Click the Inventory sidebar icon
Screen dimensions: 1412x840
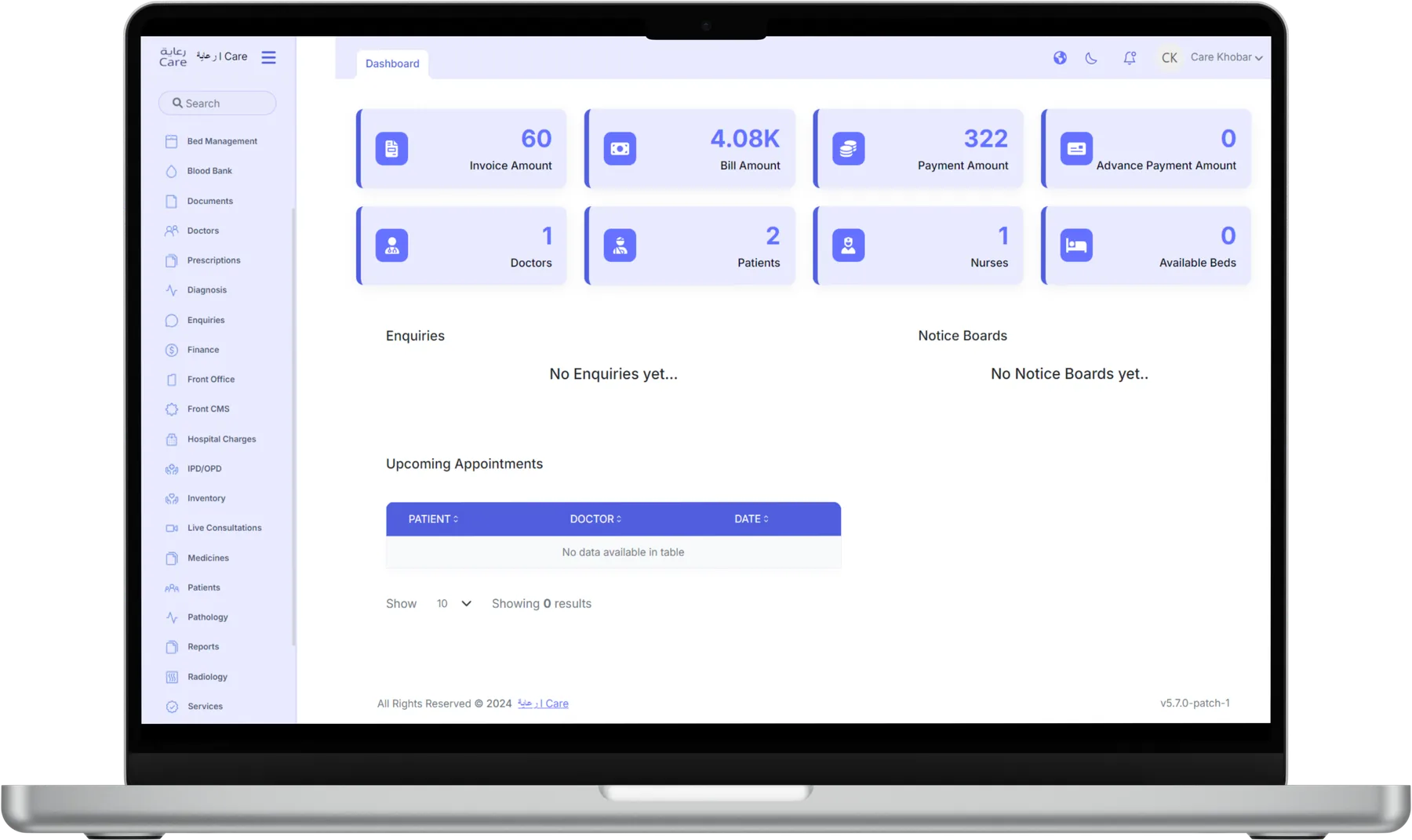pos(172,499)
